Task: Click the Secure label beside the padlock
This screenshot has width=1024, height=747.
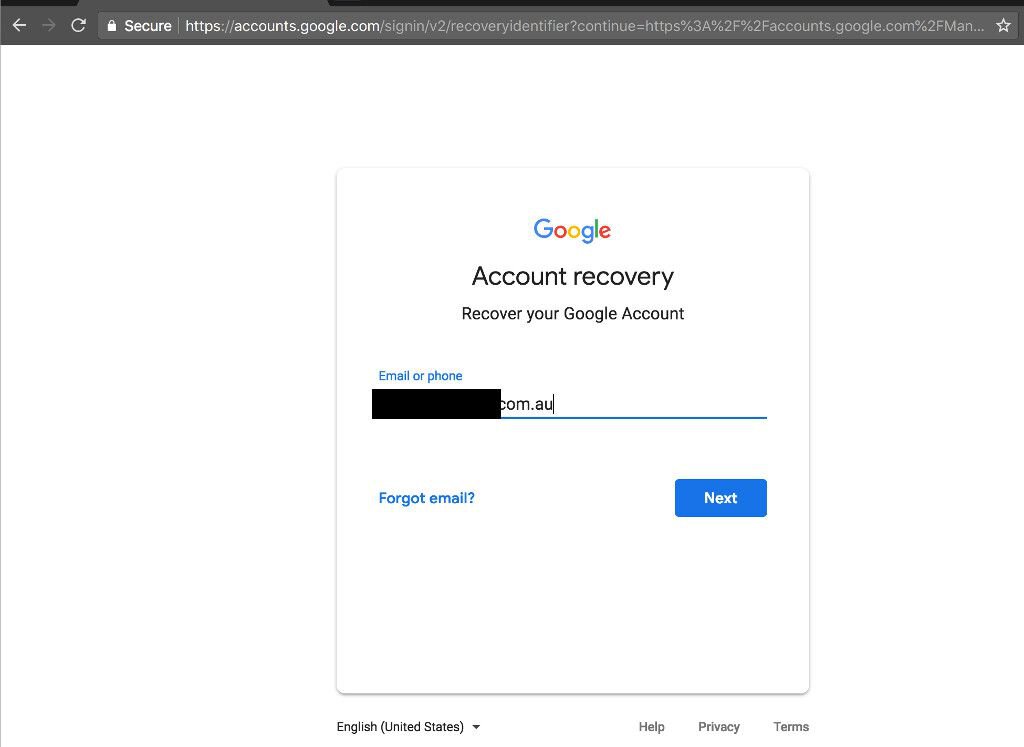Action: click(147, 26)
